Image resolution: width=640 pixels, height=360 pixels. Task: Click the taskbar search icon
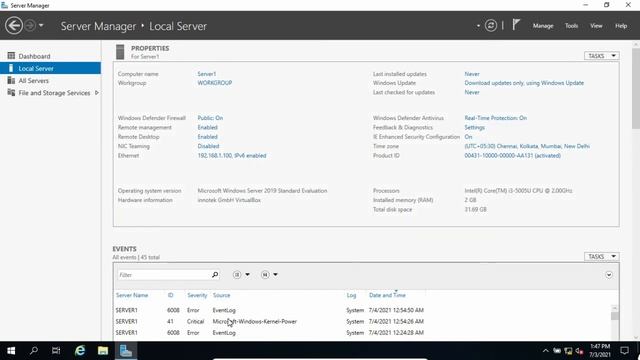34,351
